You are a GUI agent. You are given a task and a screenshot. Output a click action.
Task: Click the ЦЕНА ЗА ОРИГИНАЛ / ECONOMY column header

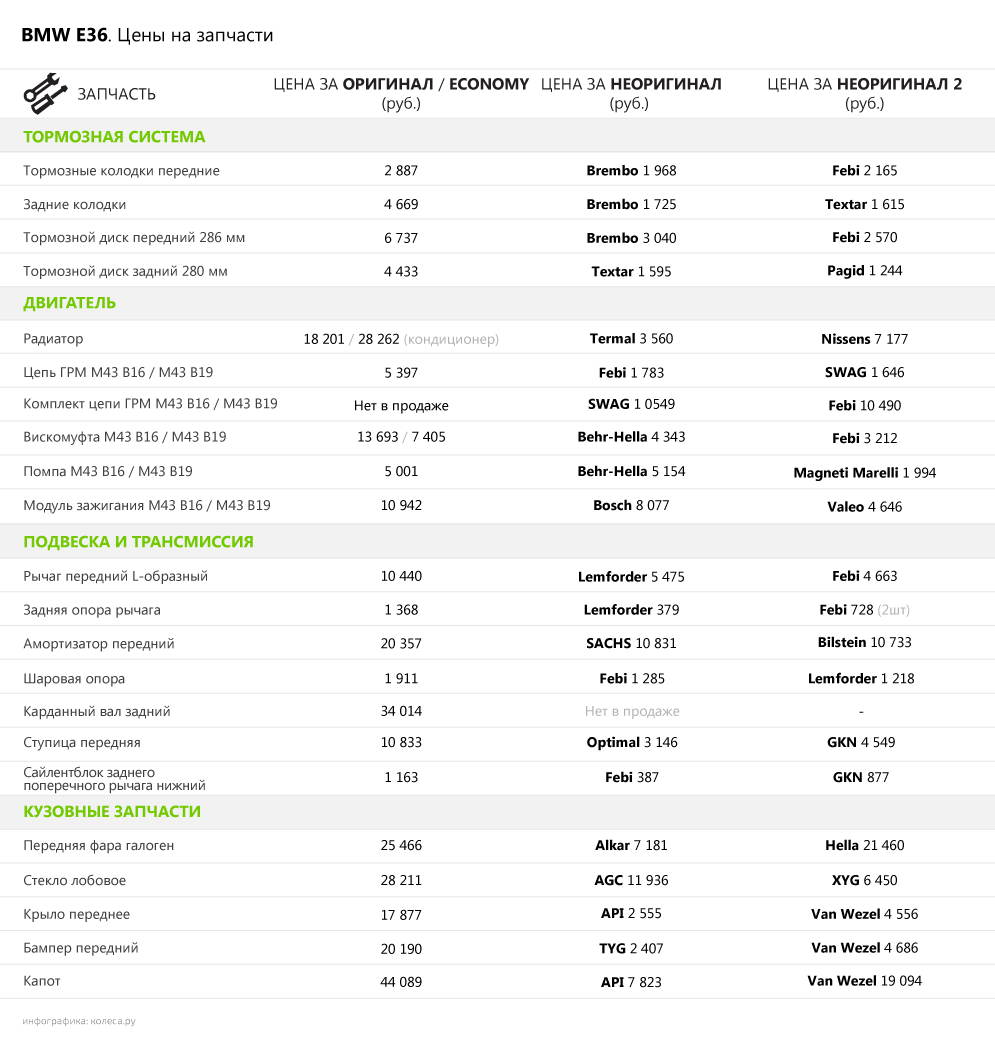[x=401, y=93]
